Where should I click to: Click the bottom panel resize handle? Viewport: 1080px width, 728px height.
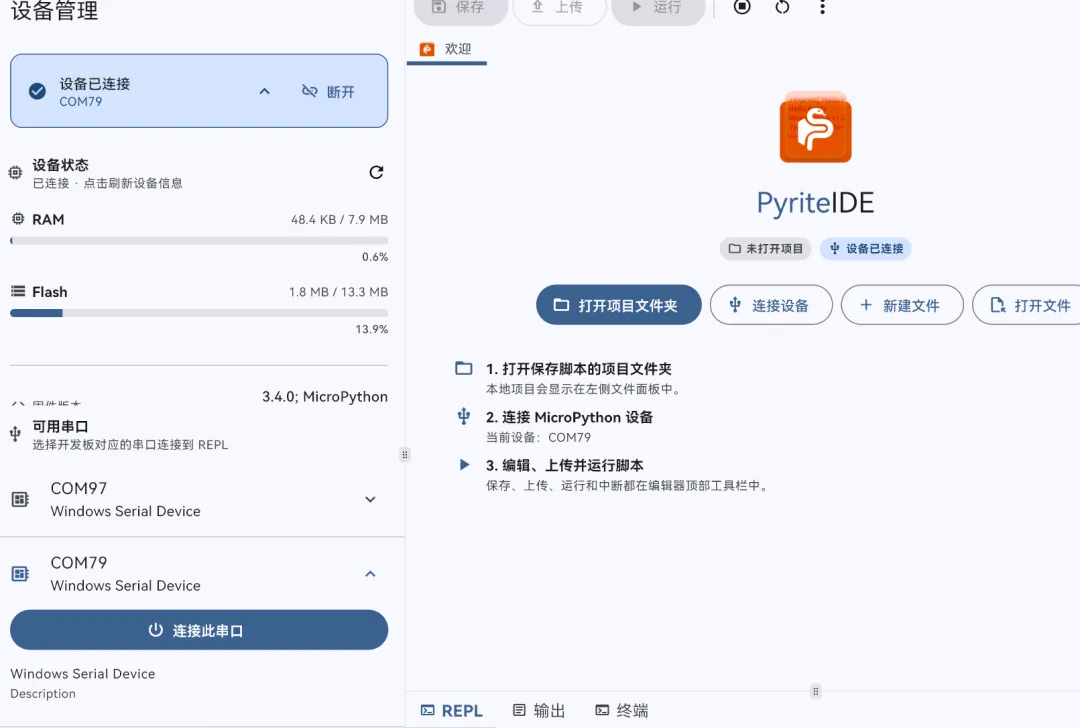click(x=816, y=691)
